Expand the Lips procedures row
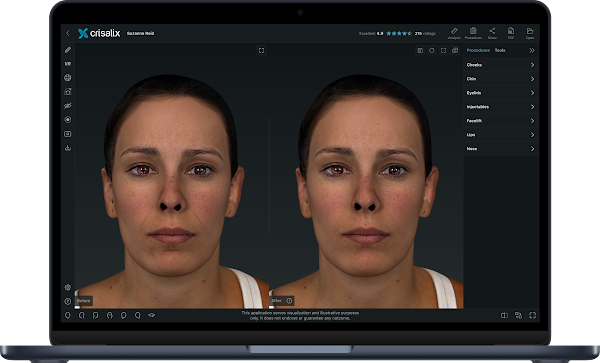This screenshot has width=600, height=363. [x=501, y=135]
